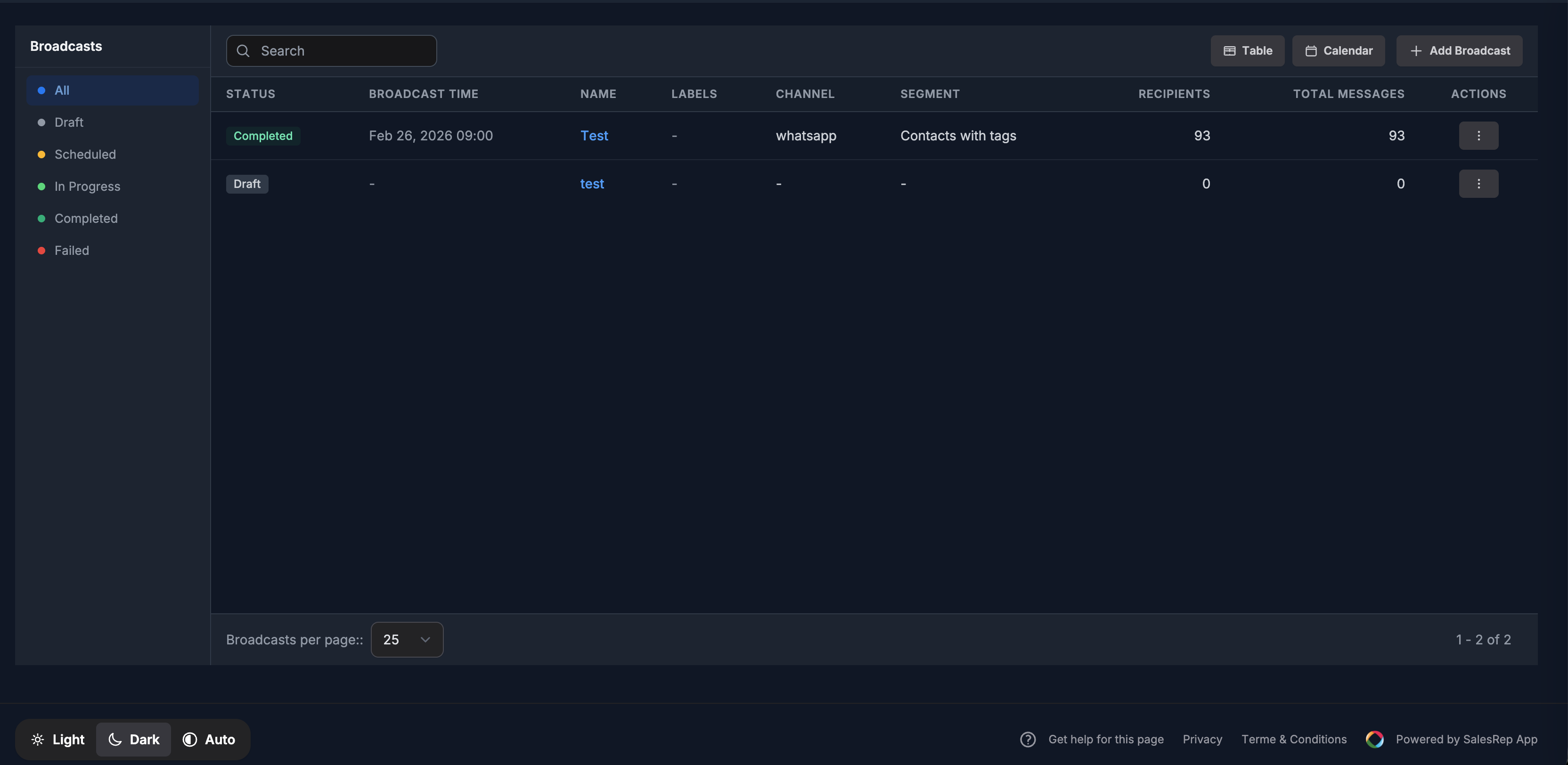Click the Completed status badge in table
Image resolution: width=1568 pixels, height=765 pixels.
tap(263, 136)
